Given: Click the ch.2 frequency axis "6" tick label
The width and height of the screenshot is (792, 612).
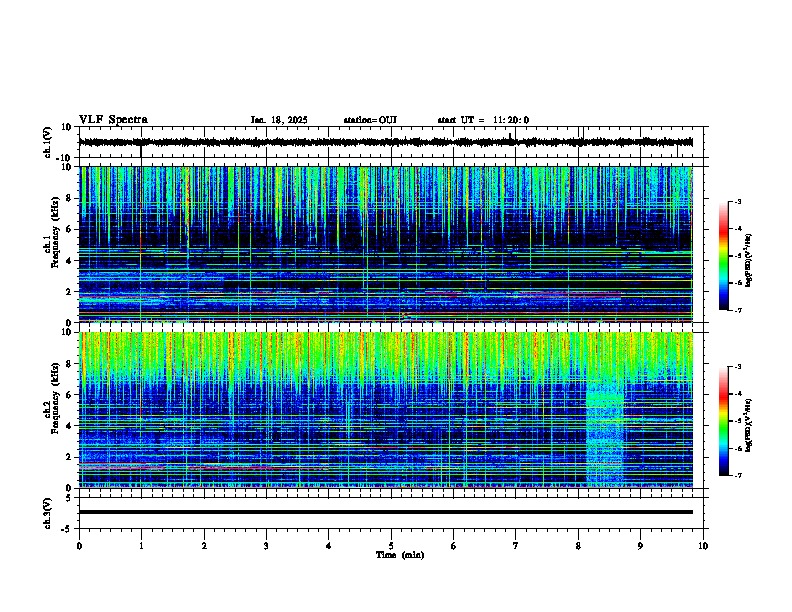Looking at the screenshot, I should click(69, 395).
